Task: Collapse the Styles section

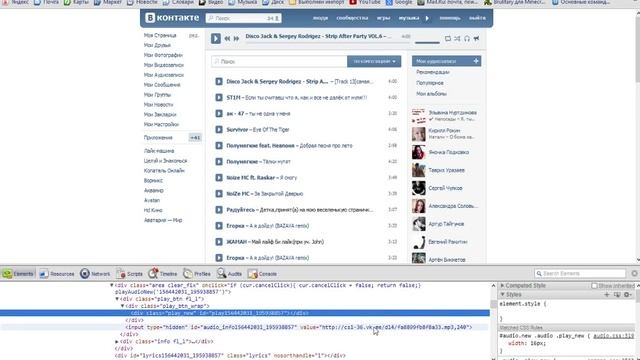Action: (x=502, y=295)
